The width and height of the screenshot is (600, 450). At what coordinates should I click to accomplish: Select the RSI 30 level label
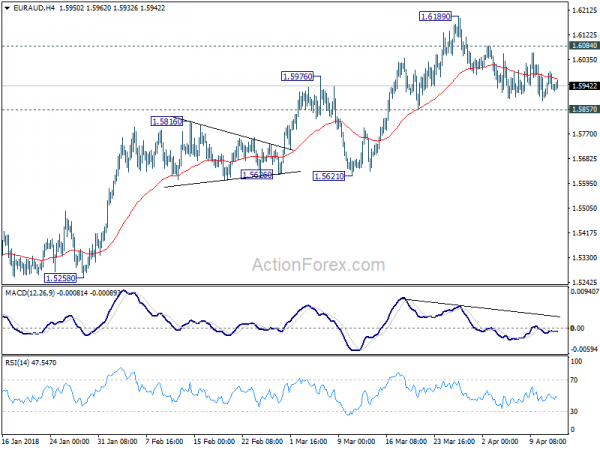pyautogui.click(x=575, y=411)
